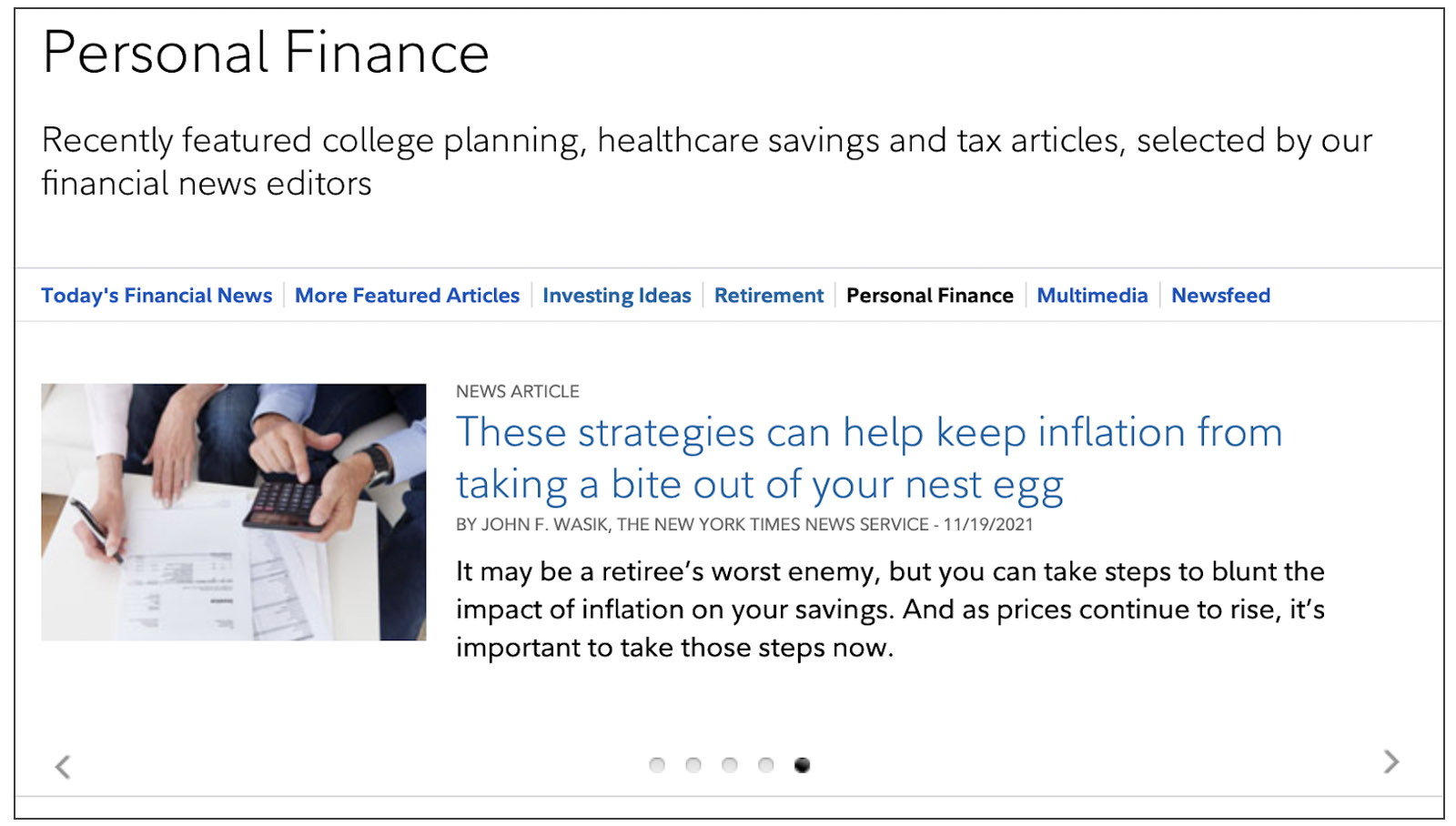Click the calculator and paperwork article image
Viewport: 1456px width, 826px height.
point(233,512)
